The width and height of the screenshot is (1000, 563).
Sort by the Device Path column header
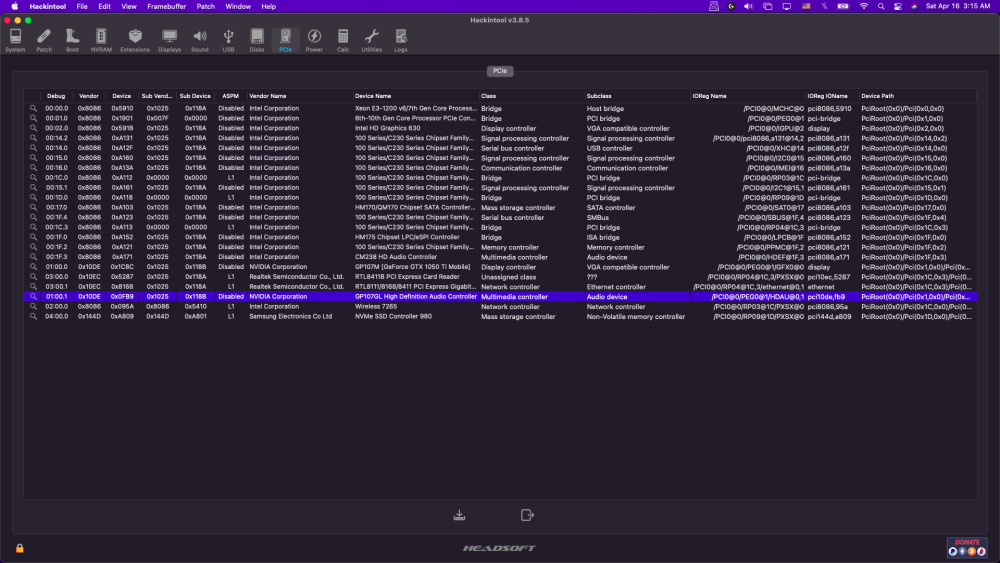coord(917,96)
